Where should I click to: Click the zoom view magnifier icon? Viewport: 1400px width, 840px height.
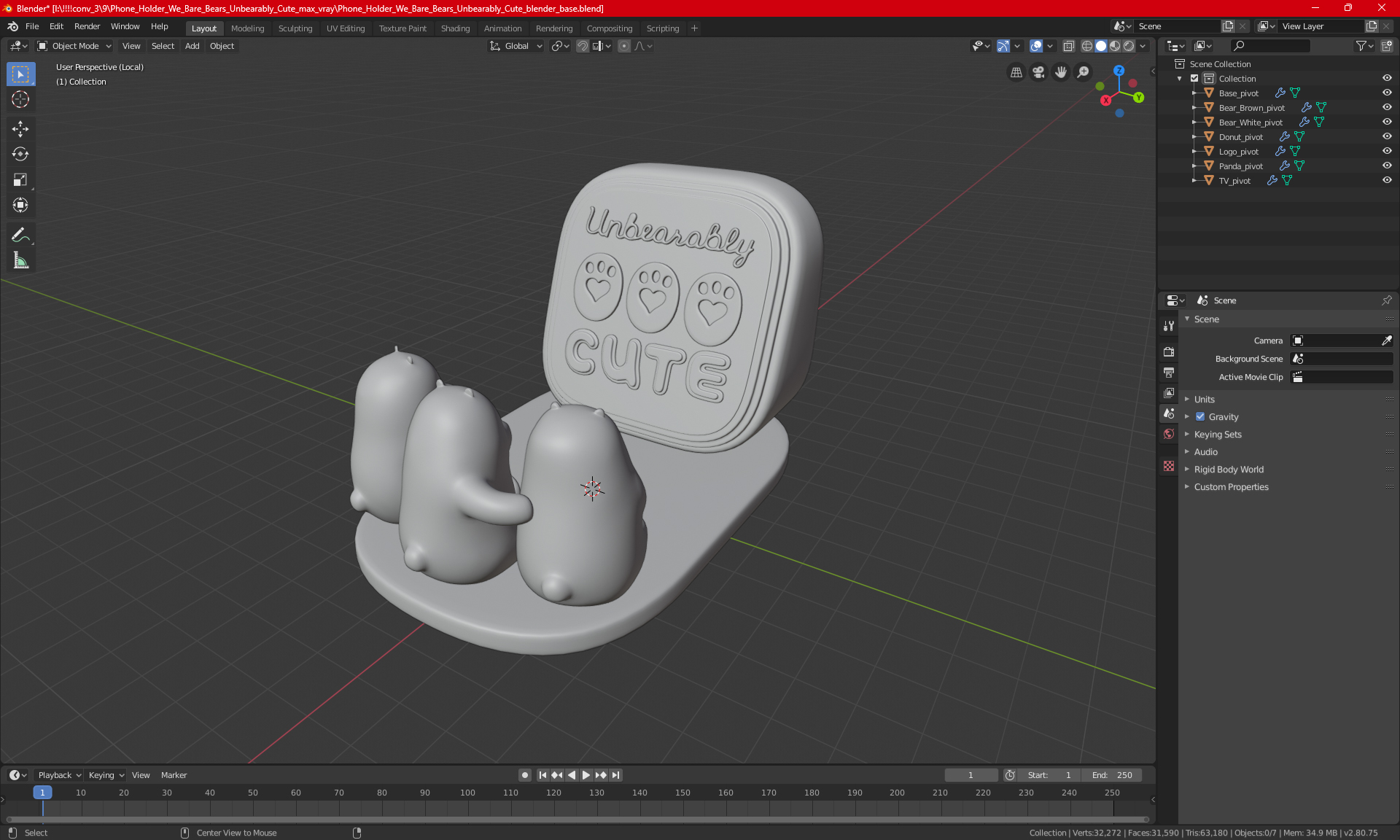pos(1084,72)
